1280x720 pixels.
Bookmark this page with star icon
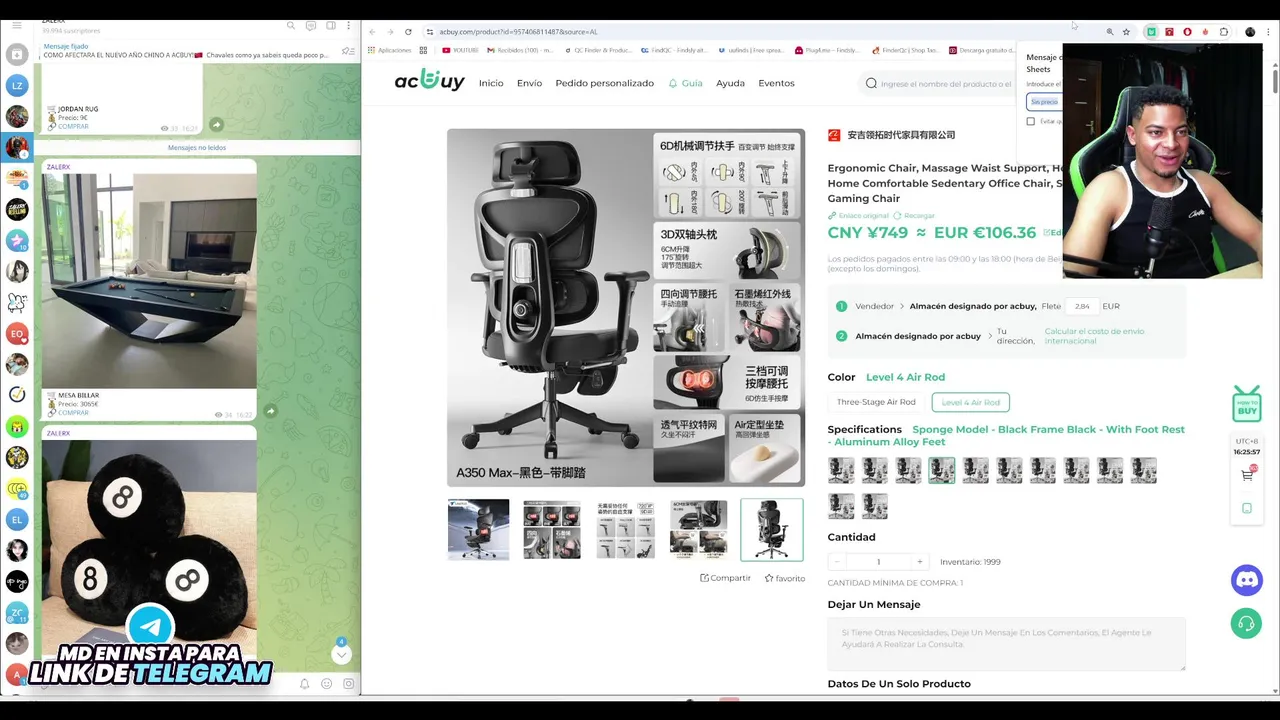pos(1126,32)
